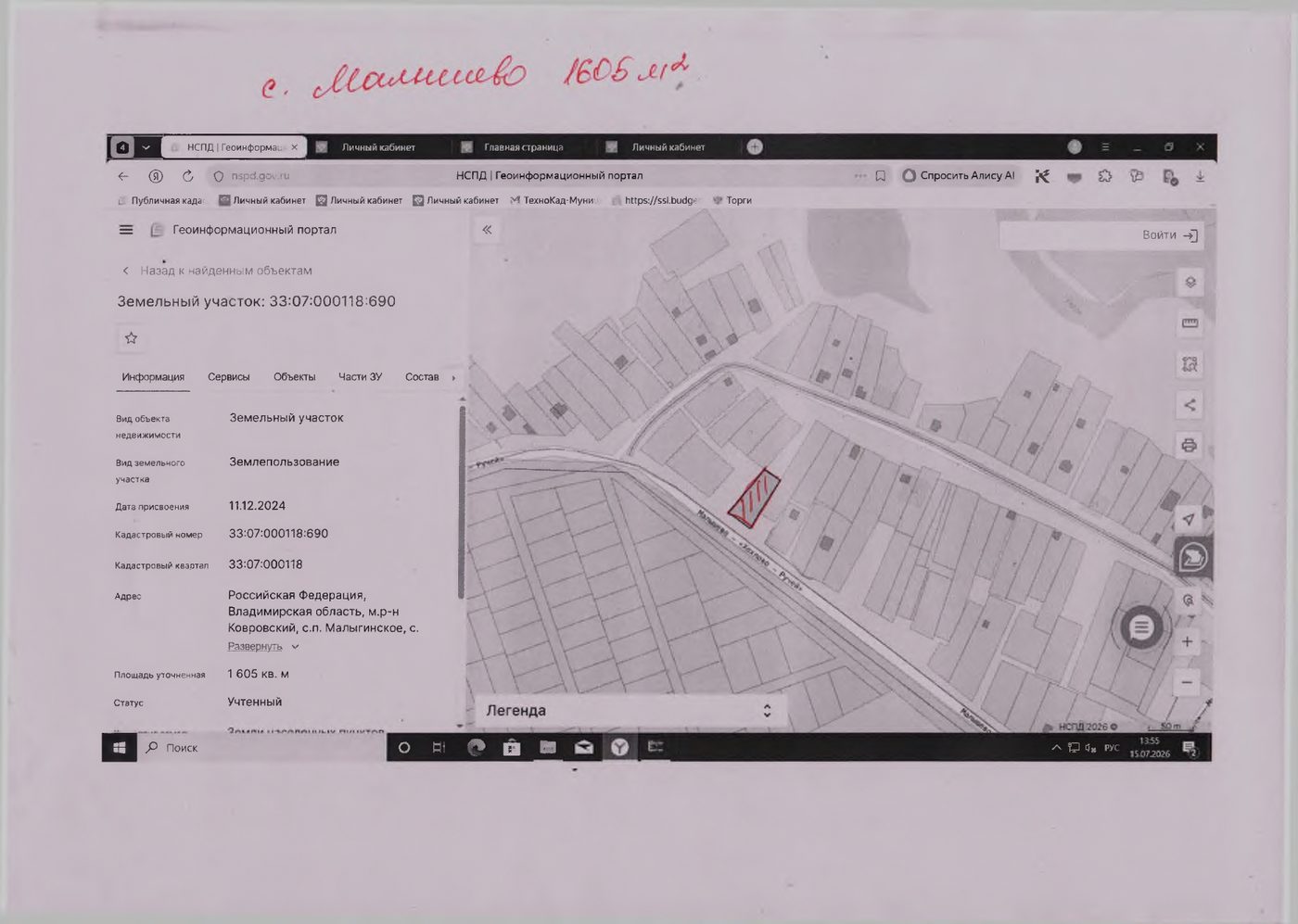Click the Войти login button
1298x924 pixels.
click(x=1170, y=235)
